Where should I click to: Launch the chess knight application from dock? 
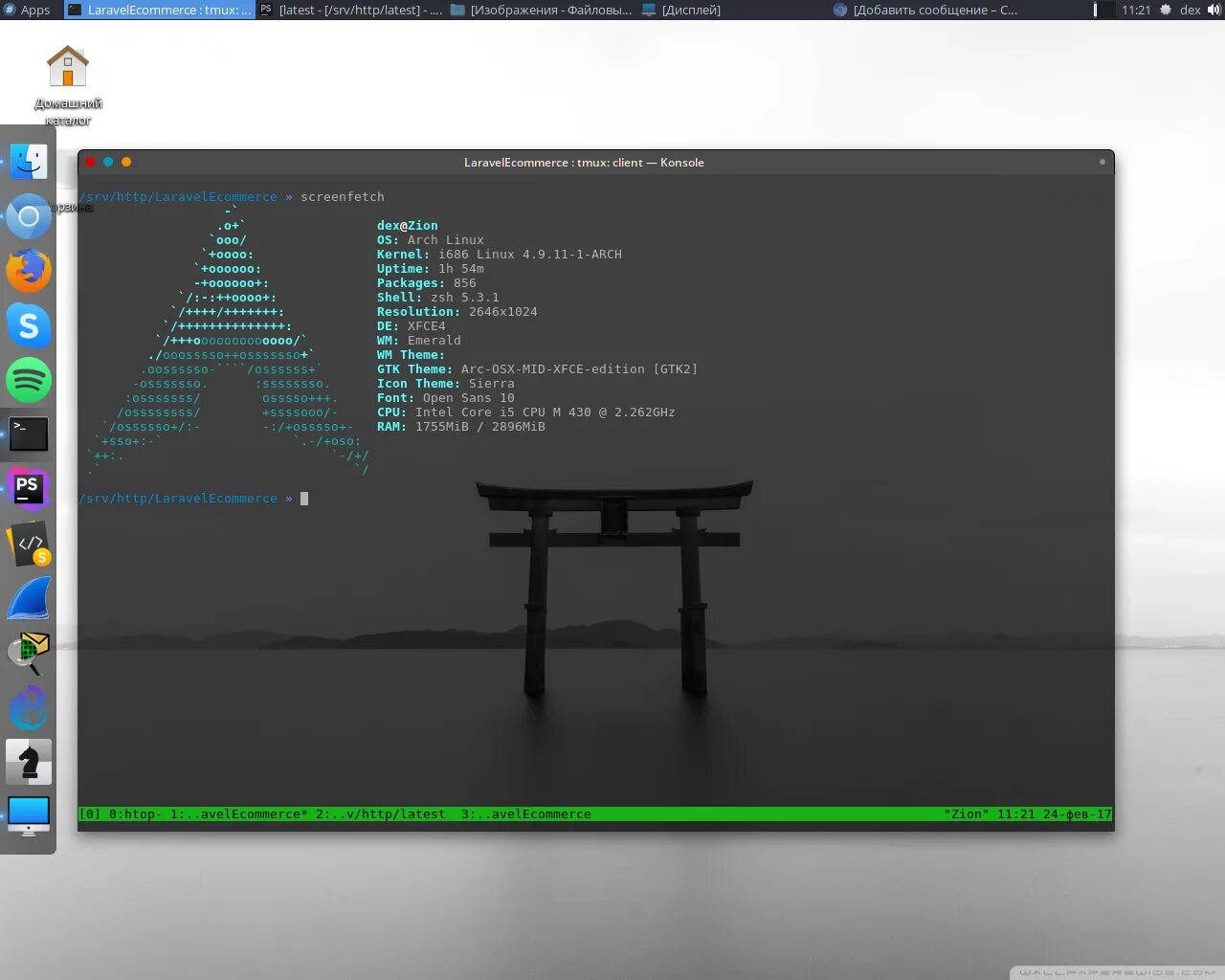(29, 763)
